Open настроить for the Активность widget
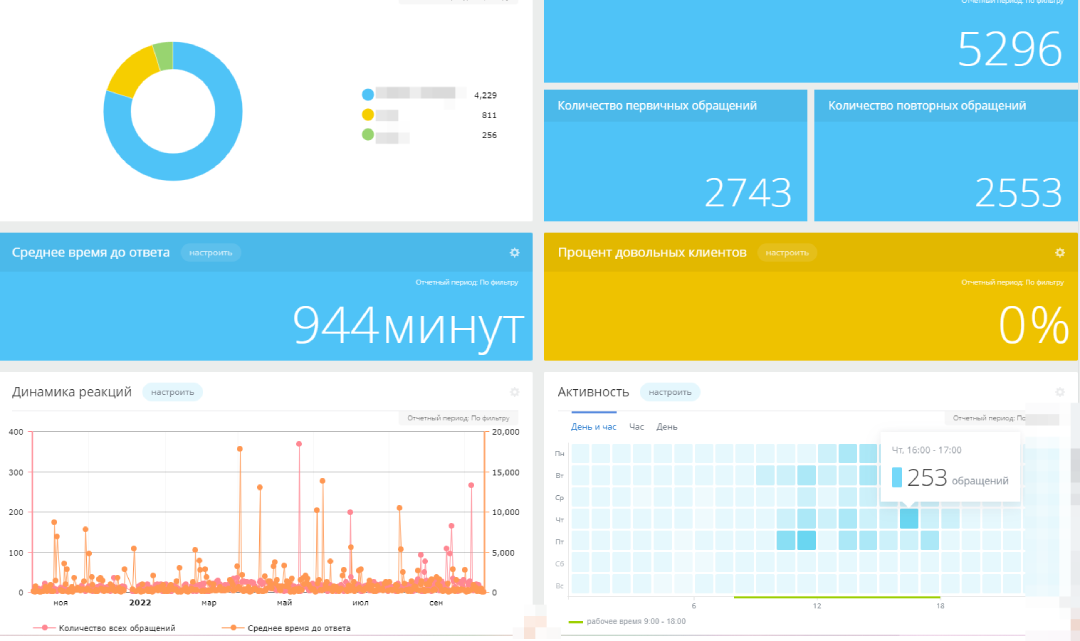This screenshot has height=641, width=1080. (x=670, y=392)
